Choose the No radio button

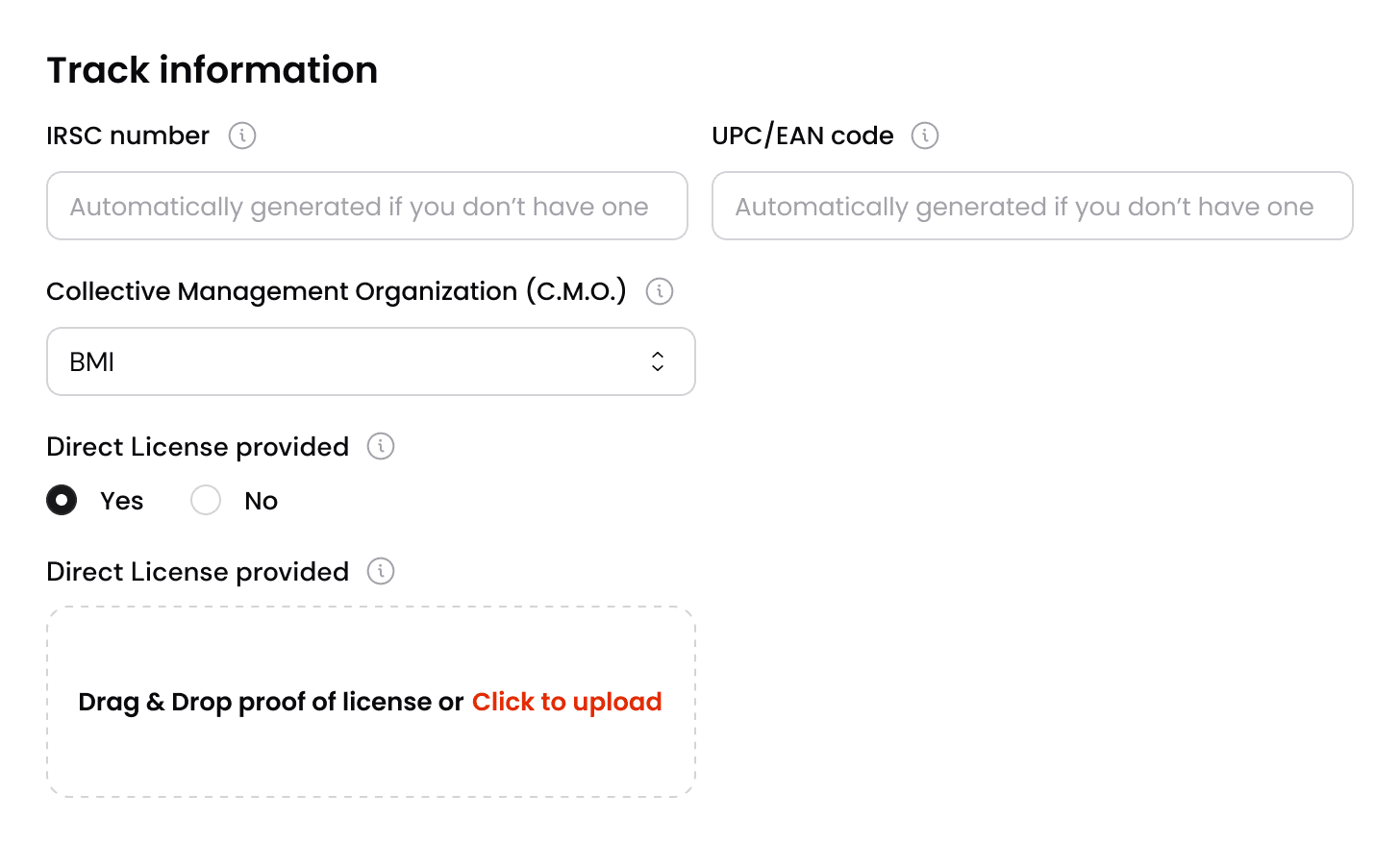click(x=206, y=501)
